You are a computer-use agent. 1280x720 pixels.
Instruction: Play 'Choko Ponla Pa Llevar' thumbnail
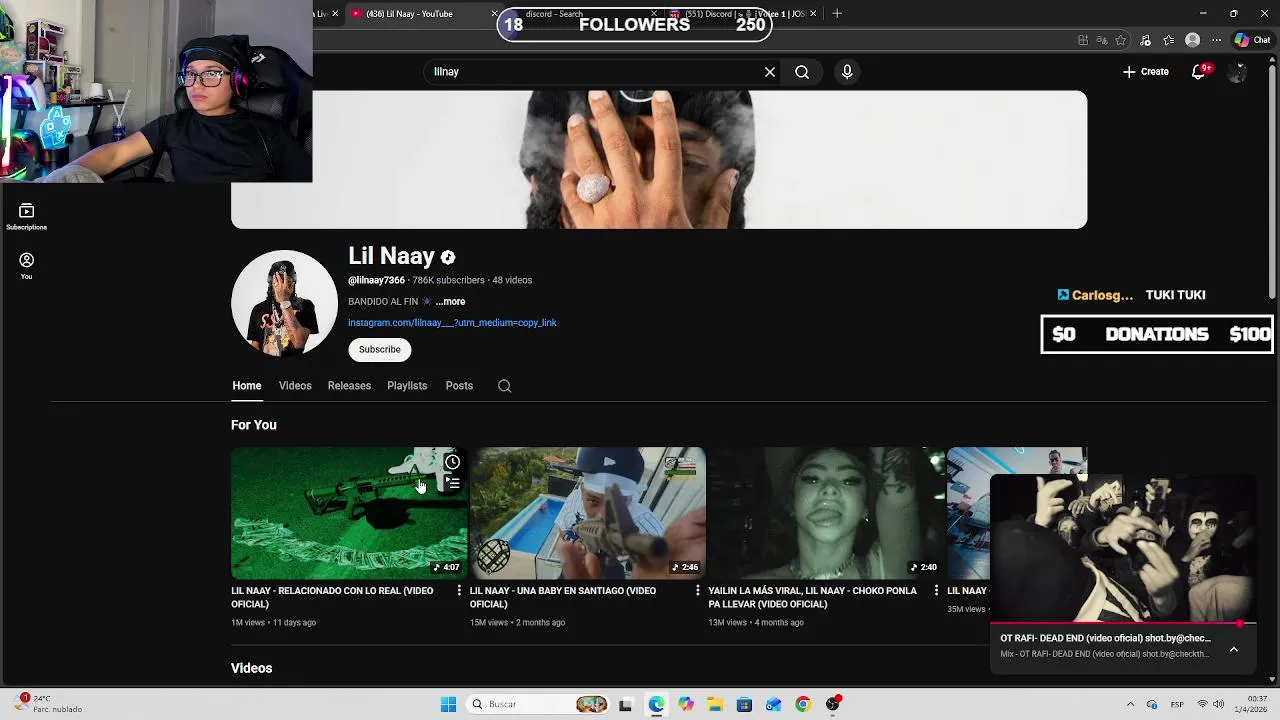(x=826, y=513)
